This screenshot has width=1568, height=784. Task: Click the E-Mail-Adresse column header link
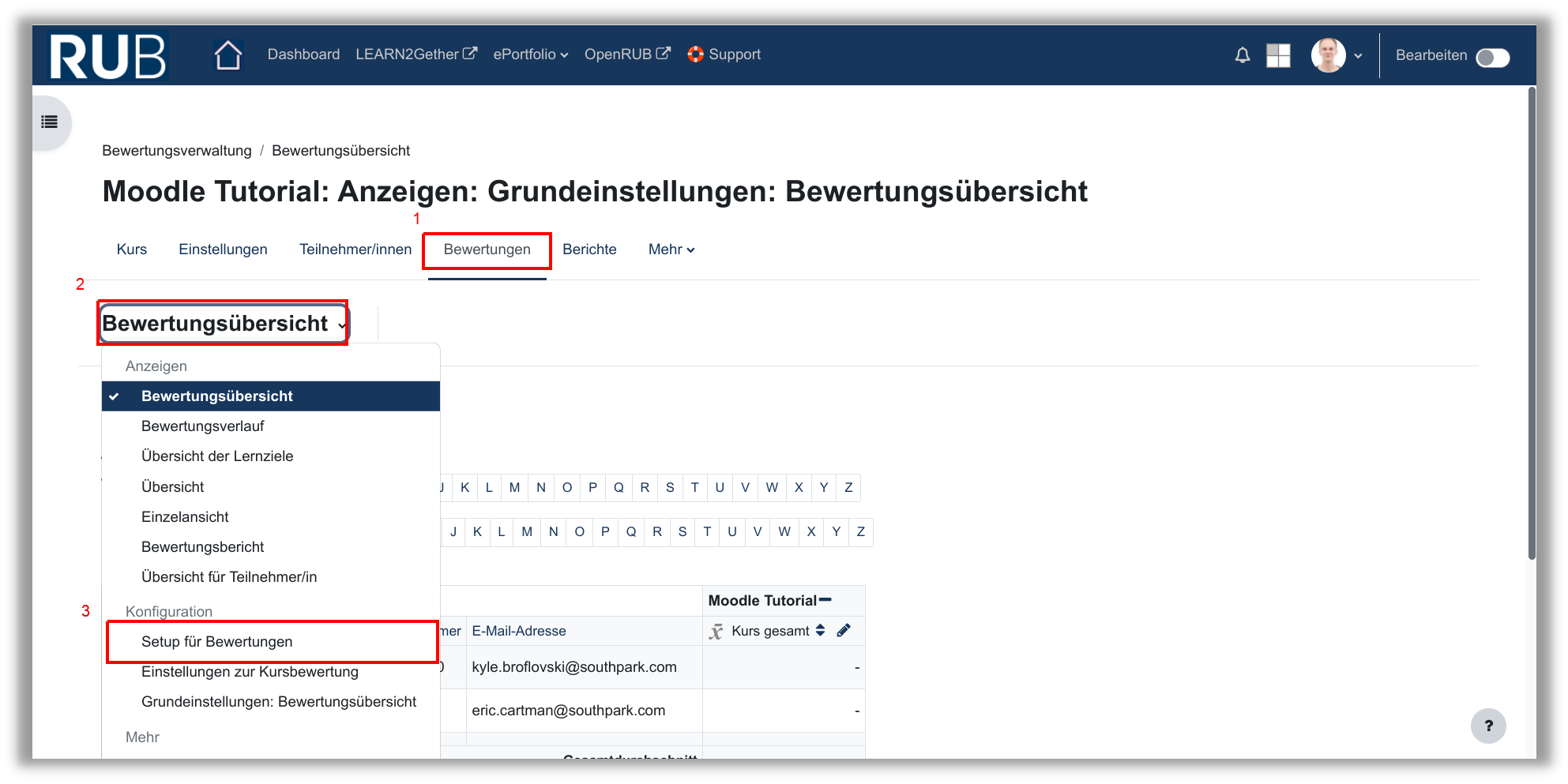[518, 631]
